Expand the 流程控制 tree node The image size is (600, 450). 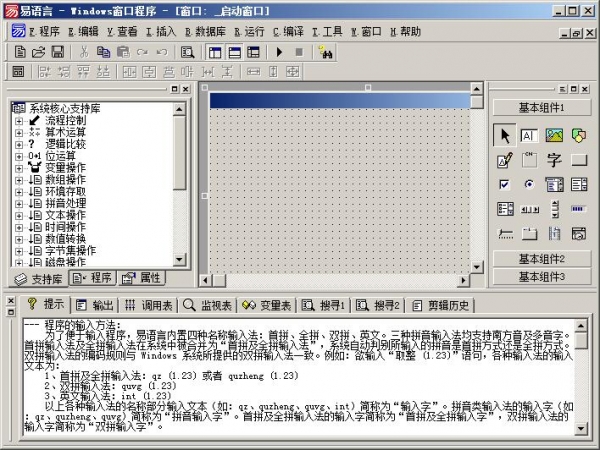(x=19, y=121)
